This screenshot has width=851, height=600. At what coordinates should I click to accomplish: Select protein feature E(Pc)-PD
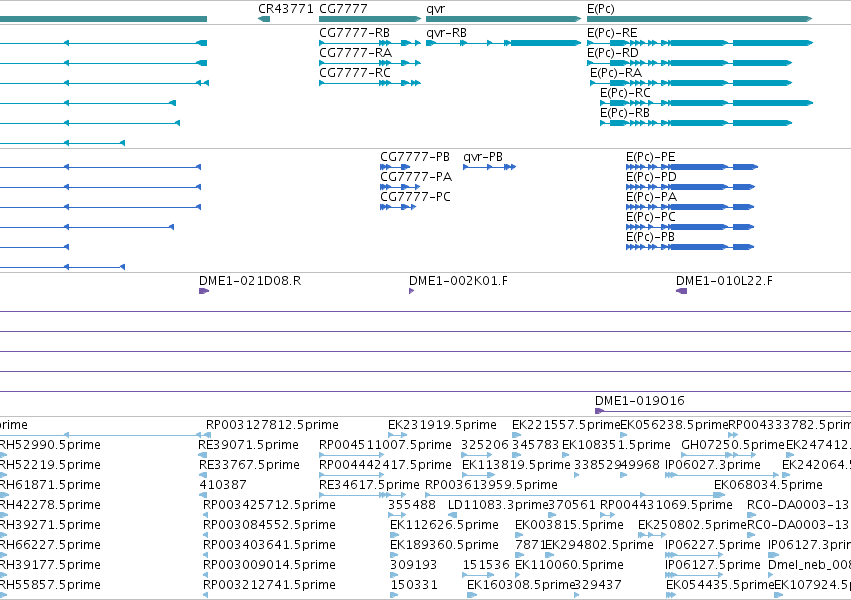click(x=651, y=177)
